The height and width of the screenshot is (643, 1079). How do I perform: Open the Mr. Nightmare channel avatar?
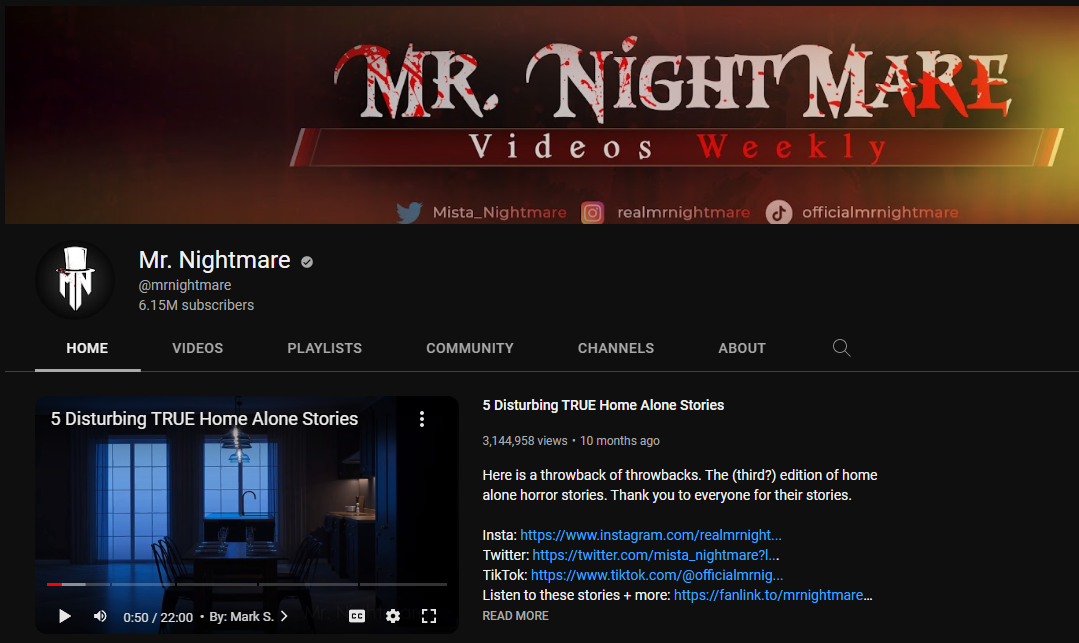75,280
